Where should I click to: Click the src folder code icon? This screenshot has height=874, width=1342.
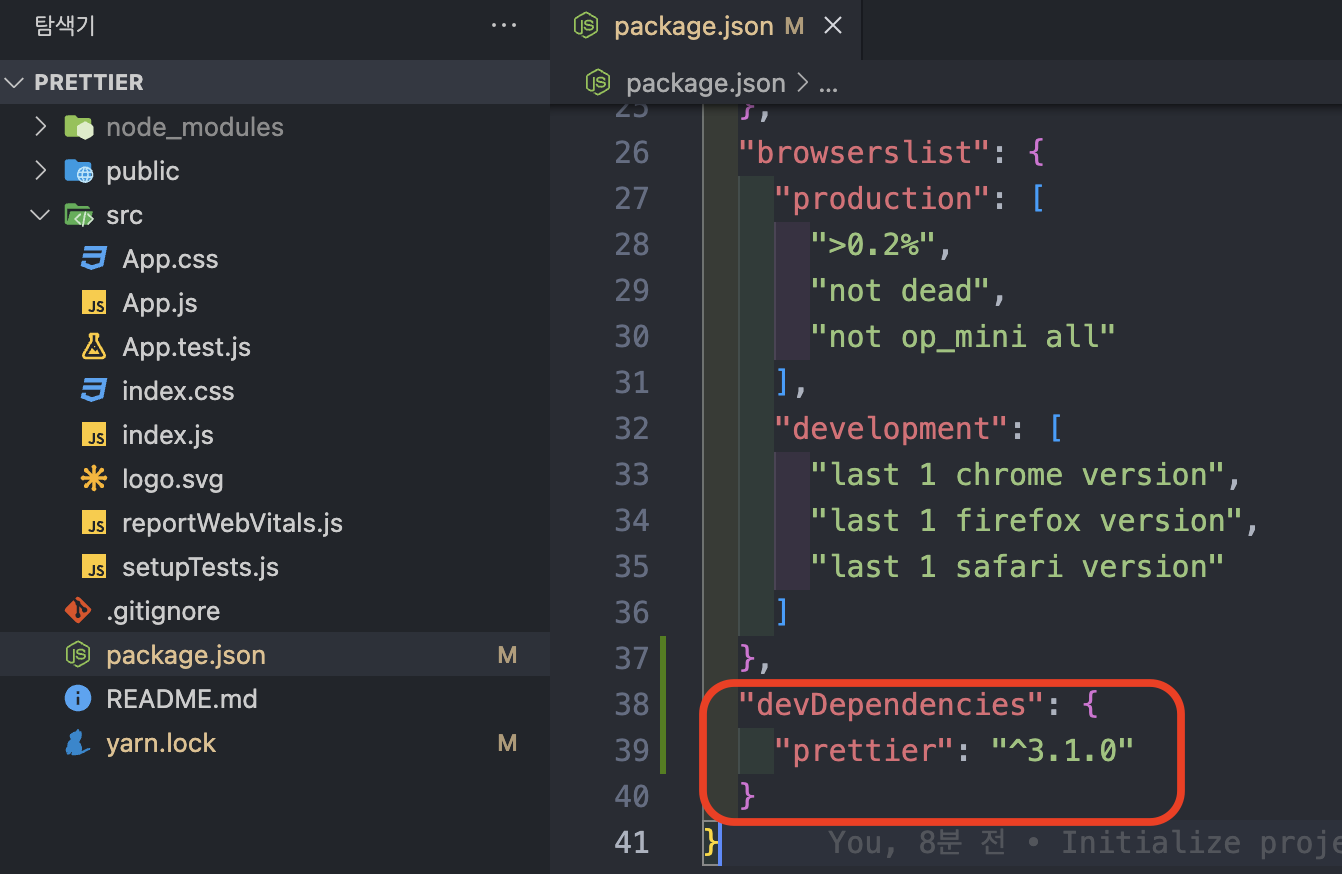pyautogui.click(x=79, y=215)
